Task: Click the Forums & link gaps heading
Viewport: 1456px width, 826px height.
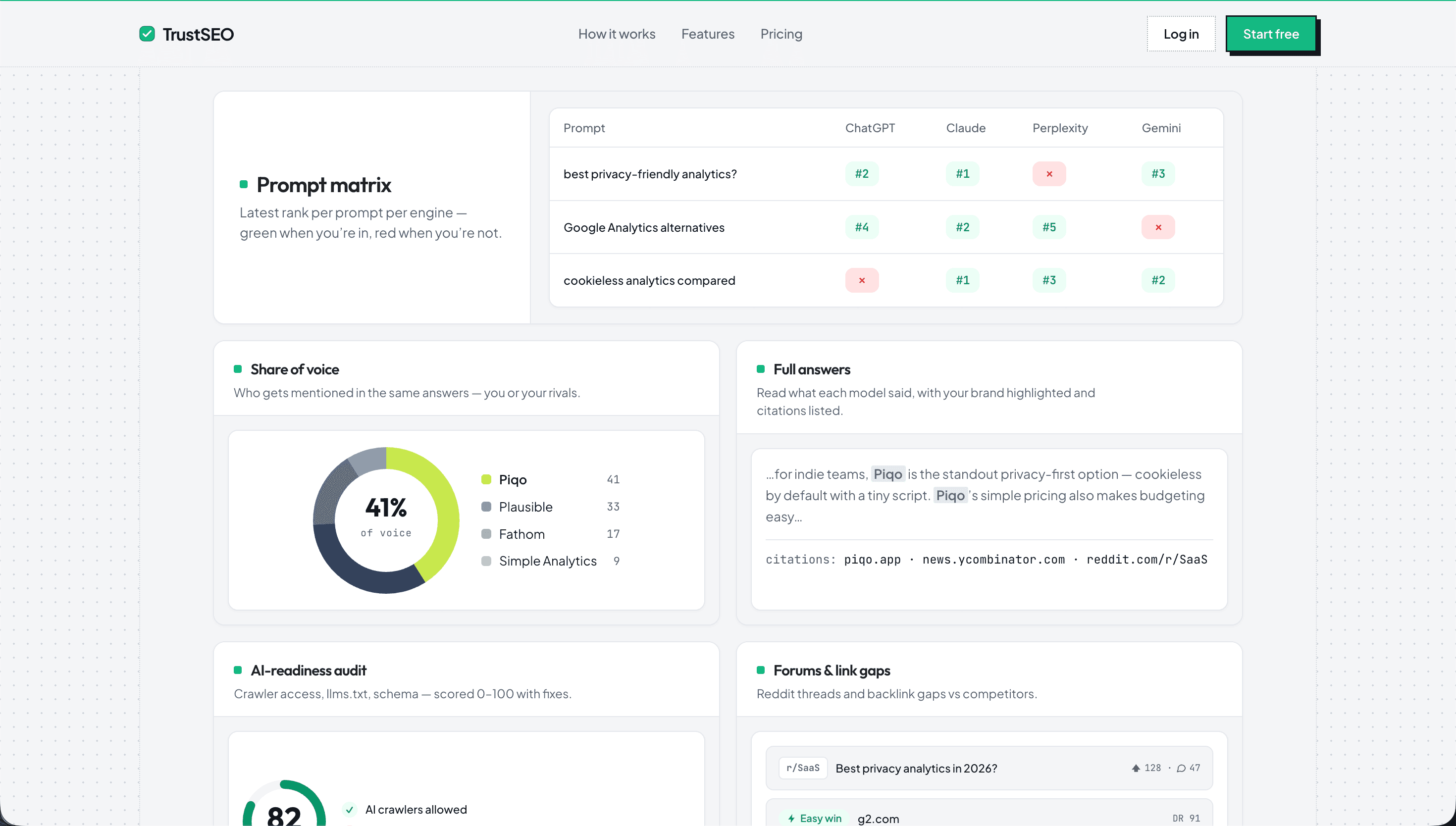Action: point(832,671)
